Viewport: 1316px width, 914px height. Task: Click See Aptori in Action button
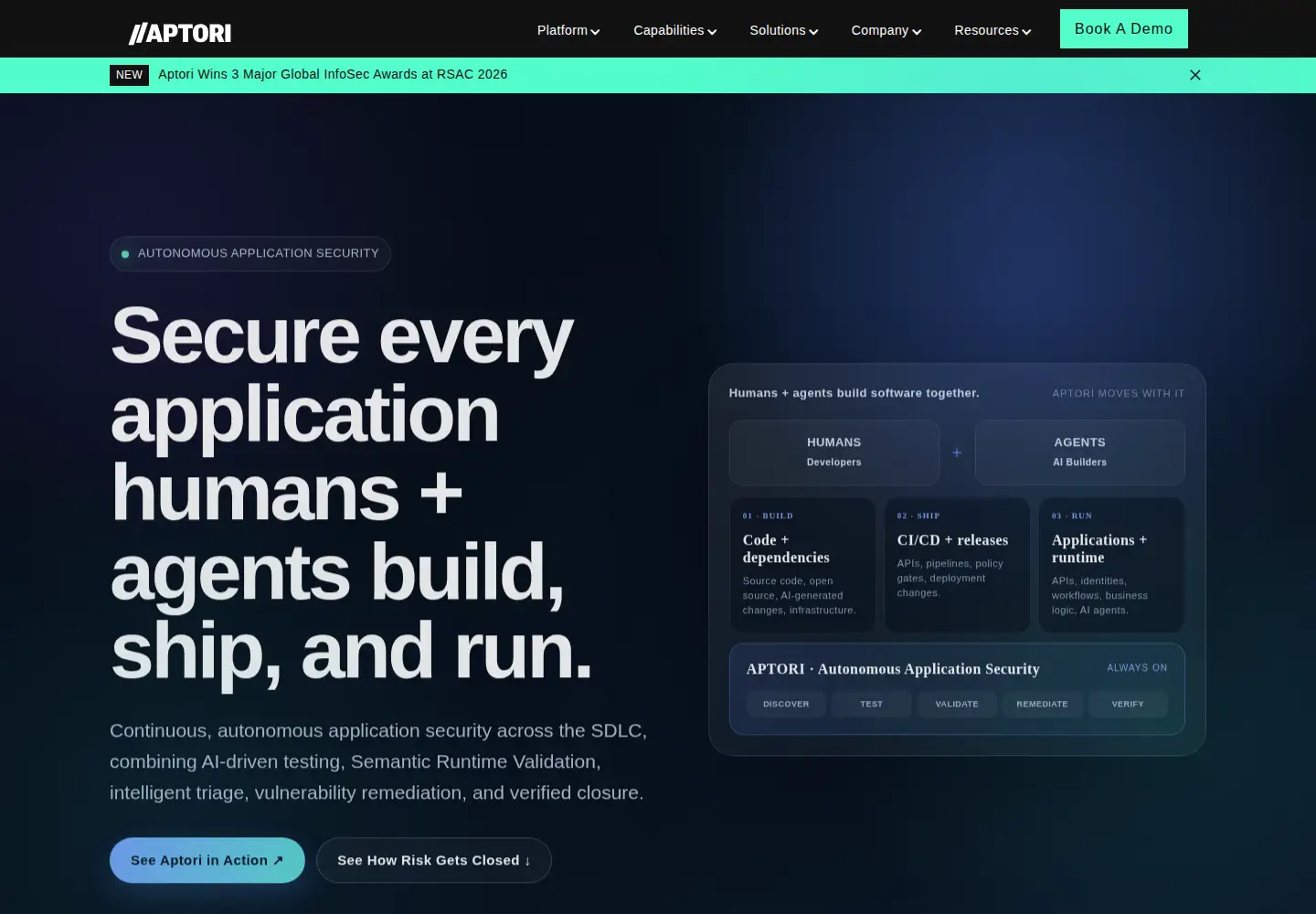pyautogui.click(x=207, y=860)
